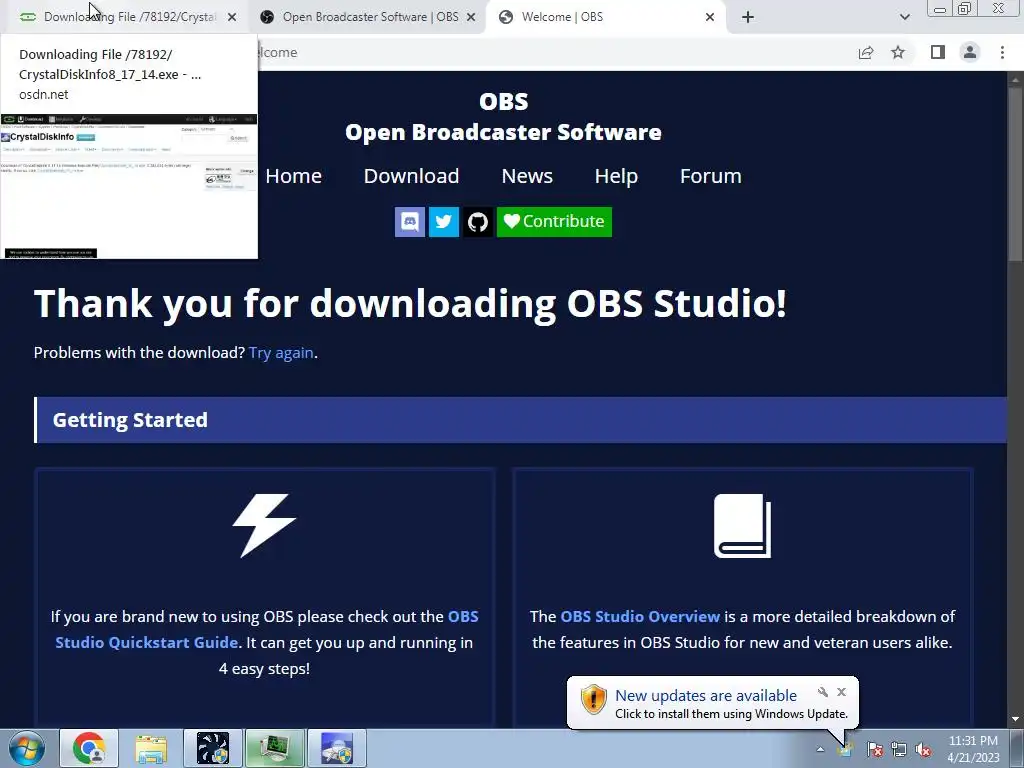This screenshot has width=1024, height=768.
Task: Click the wrench icon in the update balloon
Action: point(823,692)
